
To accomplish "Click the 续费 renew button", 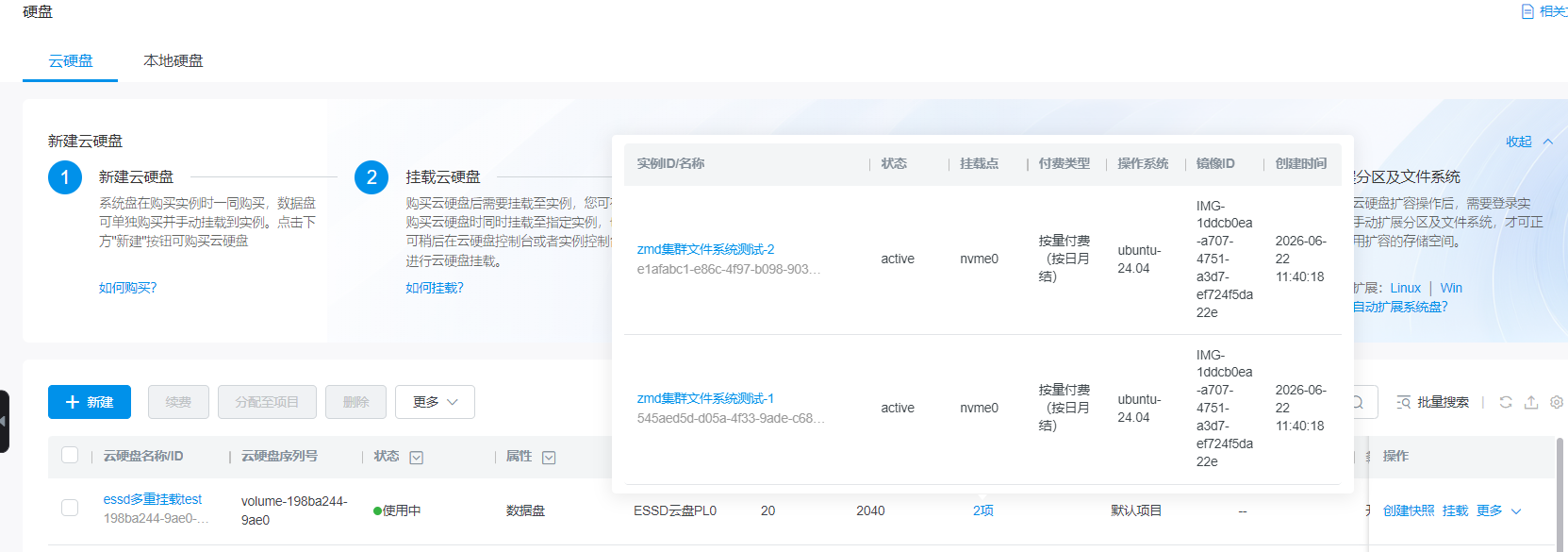I will click(178, 402).
